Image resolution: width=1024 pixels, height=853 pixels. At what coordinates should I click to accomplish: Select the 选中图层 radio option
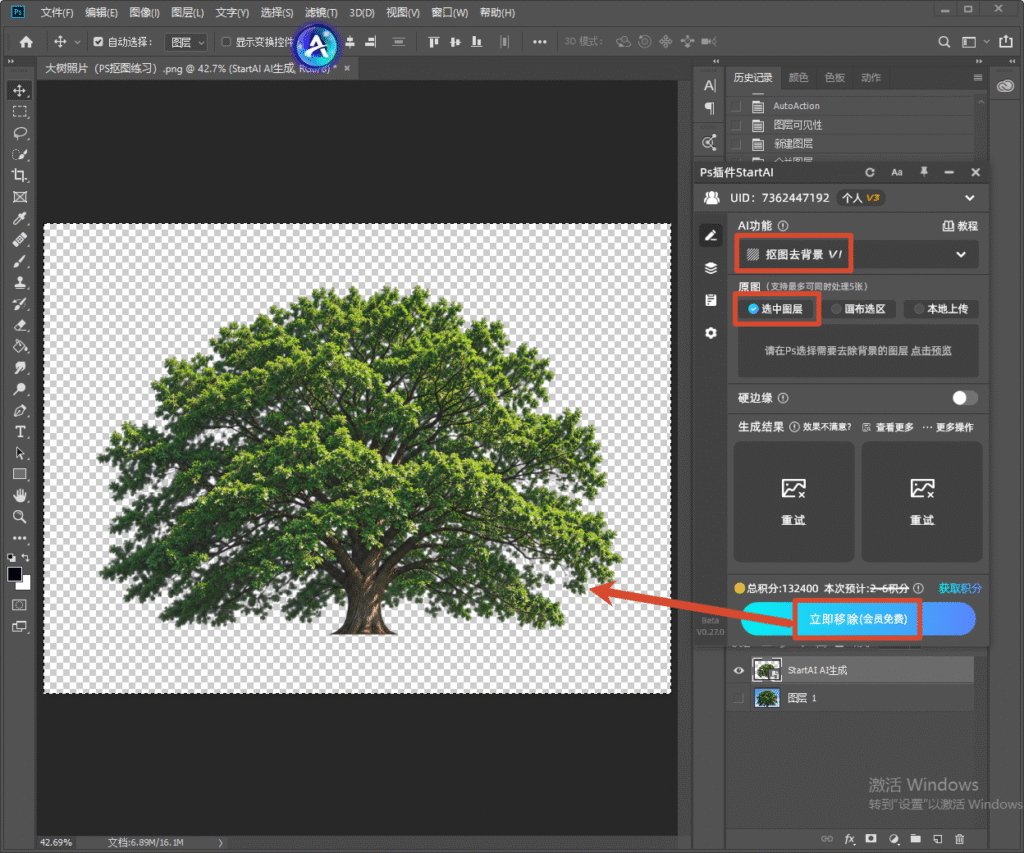tap(775, 309)
